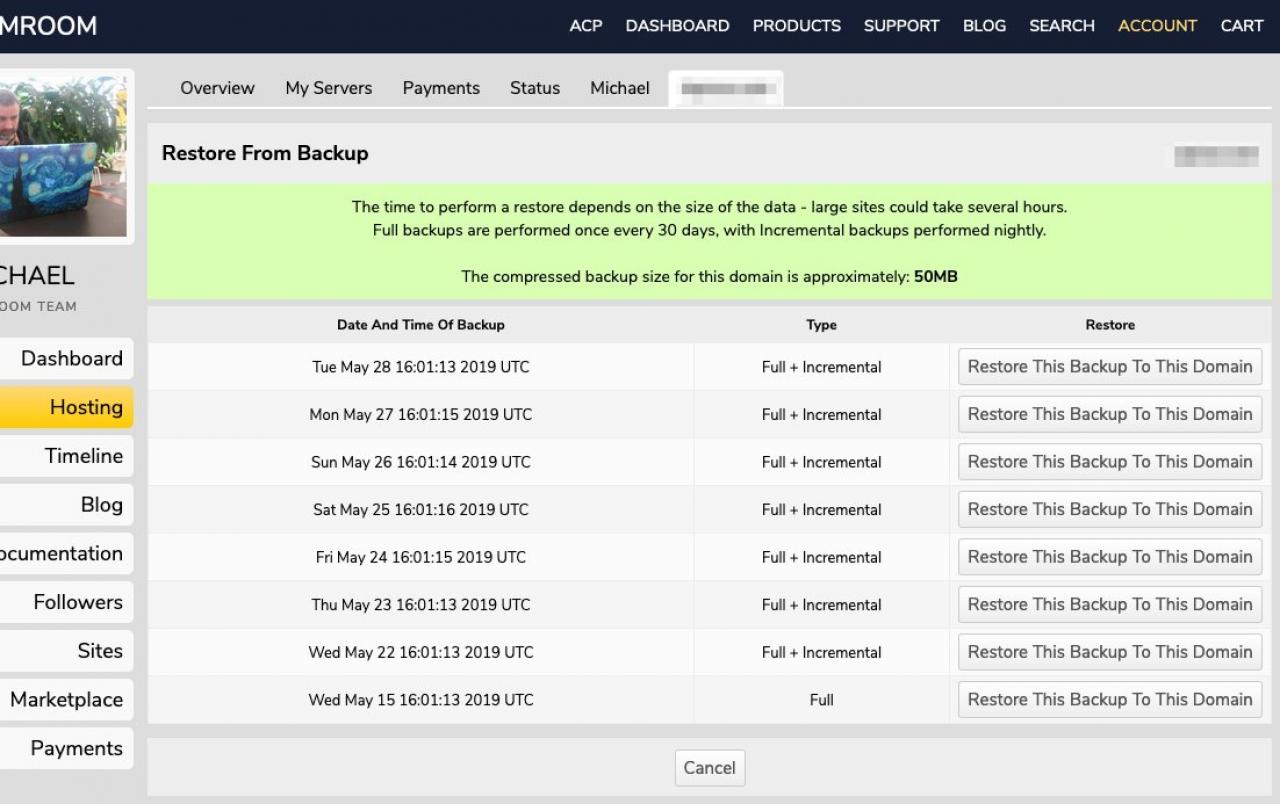Restore the Tue May 28 backup
Viewport: 1280px width, 804px height.
coord(1109,367)
